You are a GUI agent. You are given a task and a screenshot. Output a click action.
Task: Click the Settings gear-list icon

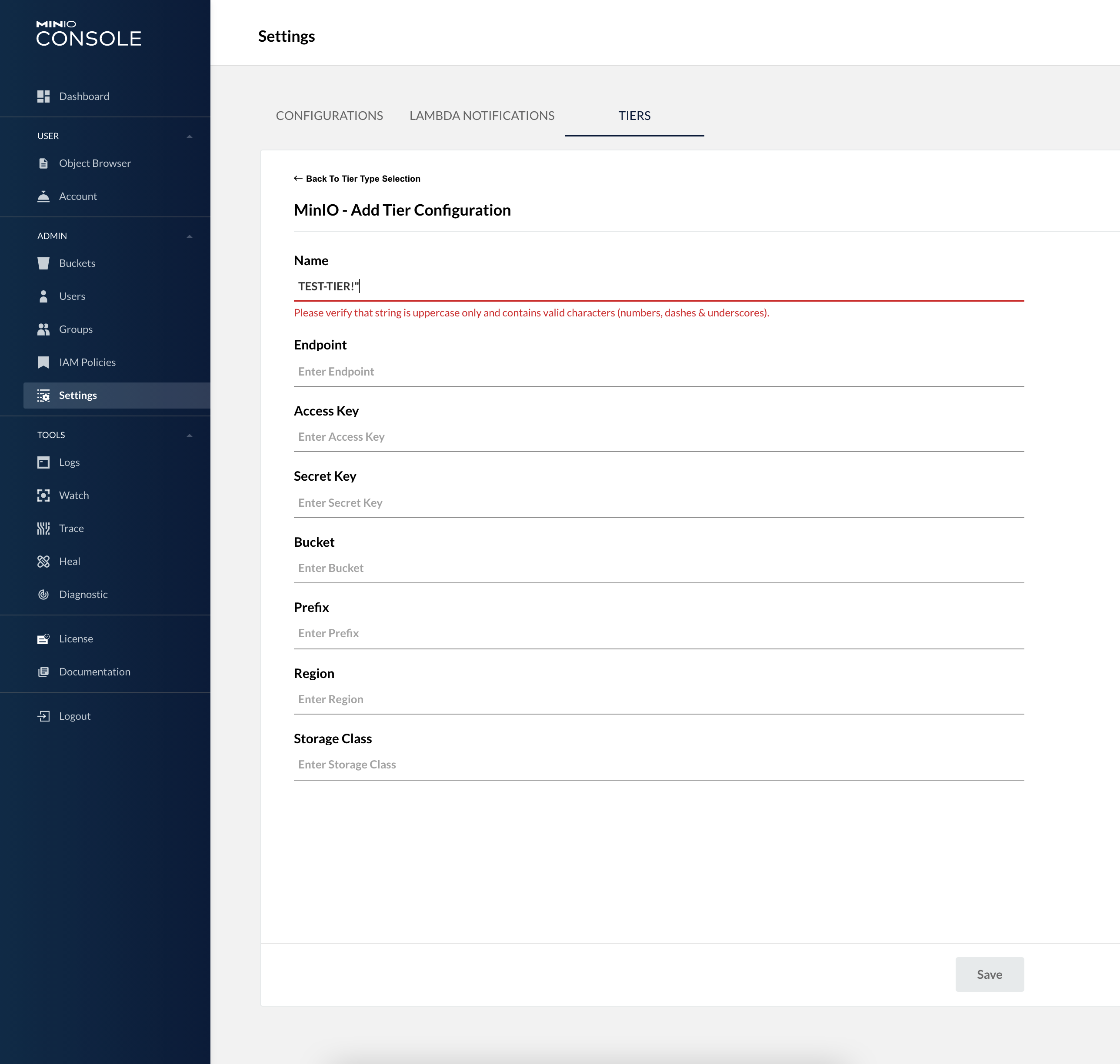[43, 396]
